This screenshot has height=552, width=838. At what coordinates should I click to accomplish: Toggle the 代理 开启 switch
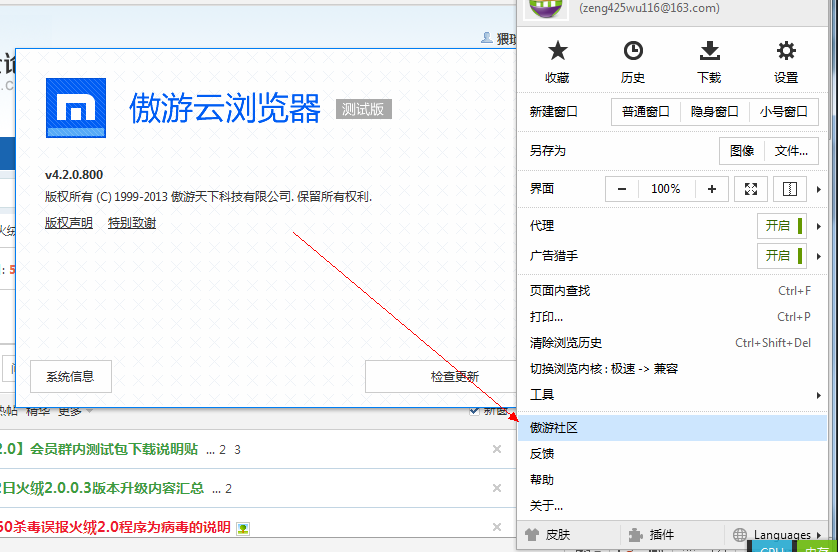coord(782,226)
